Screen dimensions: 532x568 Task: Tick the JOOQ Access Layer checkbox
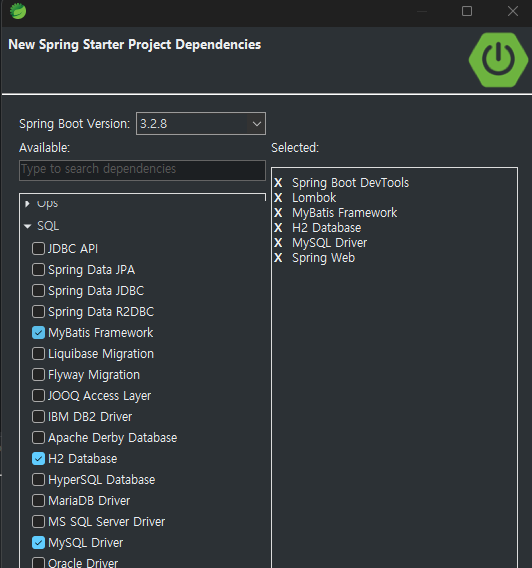[x=38, y=396]
